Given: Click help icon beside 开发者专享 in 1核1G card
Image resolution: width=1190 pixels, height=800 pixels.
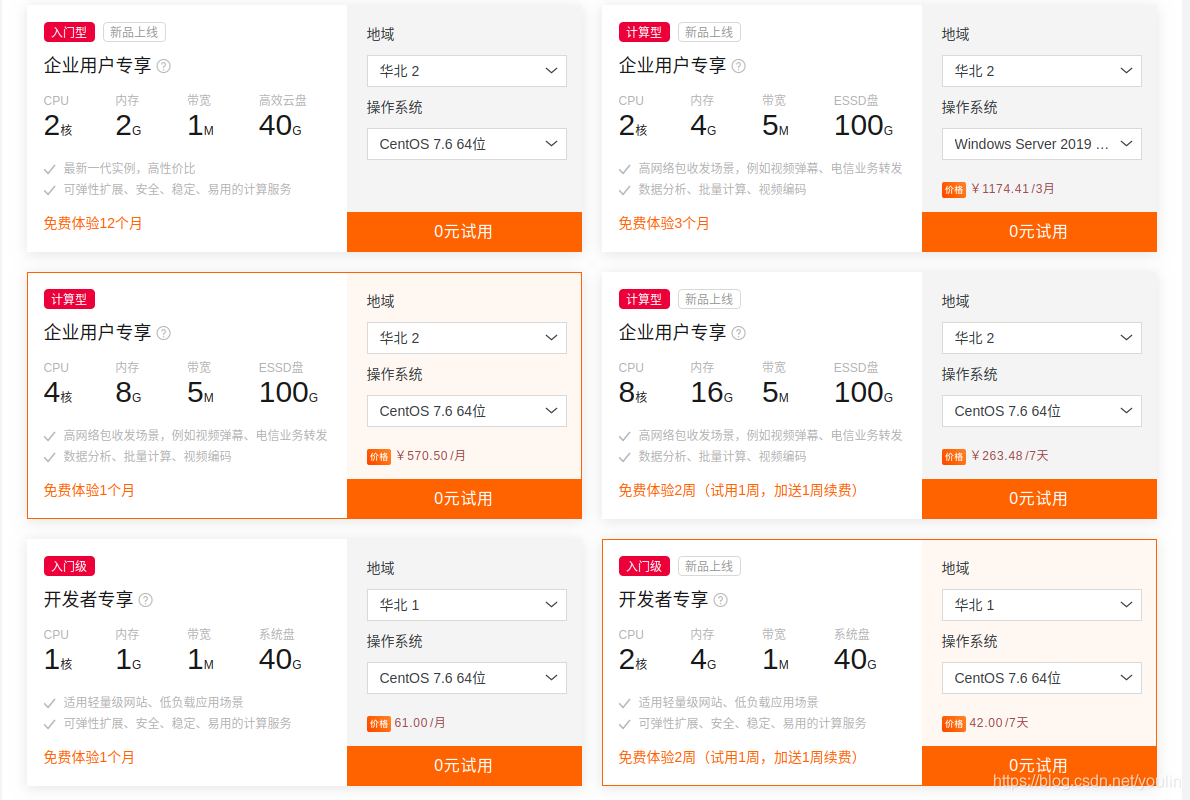Looking at the screenshot, I should [146, 600].
